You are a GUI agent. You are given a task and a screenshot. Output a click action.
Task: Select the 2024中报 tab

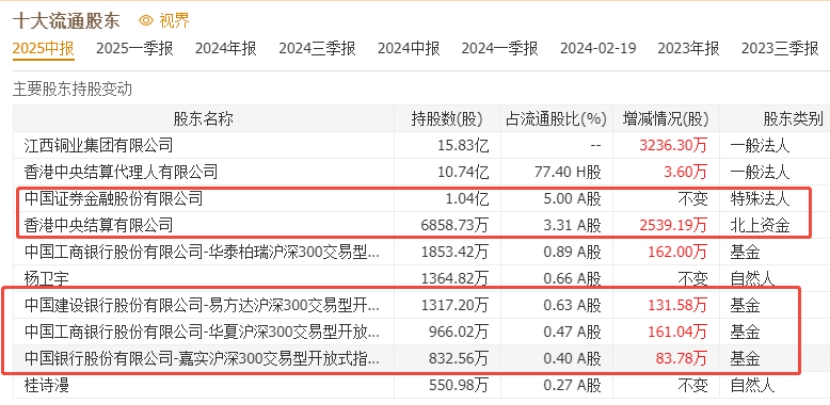click(409, 49)
